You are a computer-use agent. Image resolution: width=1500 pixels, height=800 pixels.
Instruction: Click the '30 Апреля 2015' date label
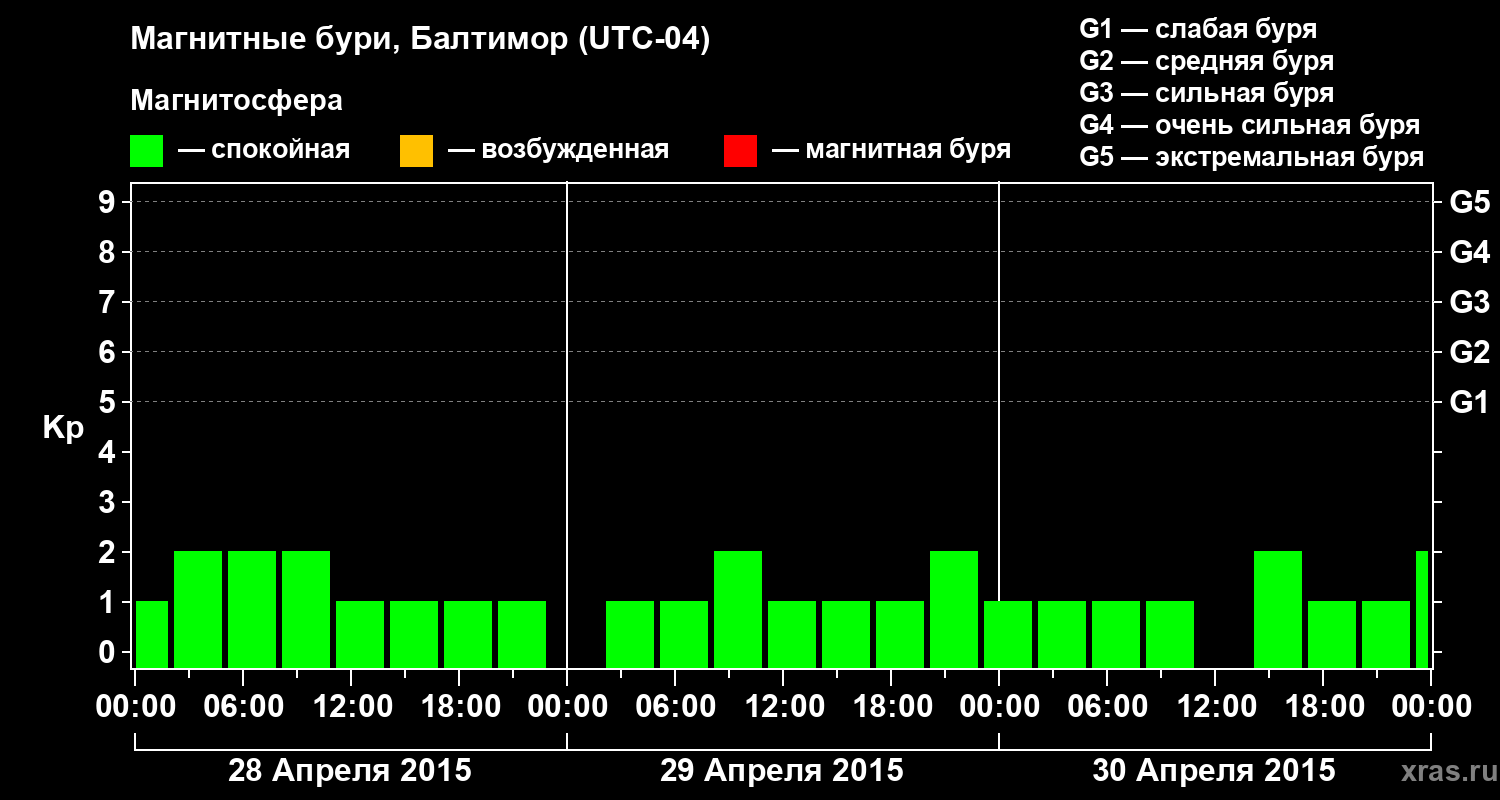1214,771
